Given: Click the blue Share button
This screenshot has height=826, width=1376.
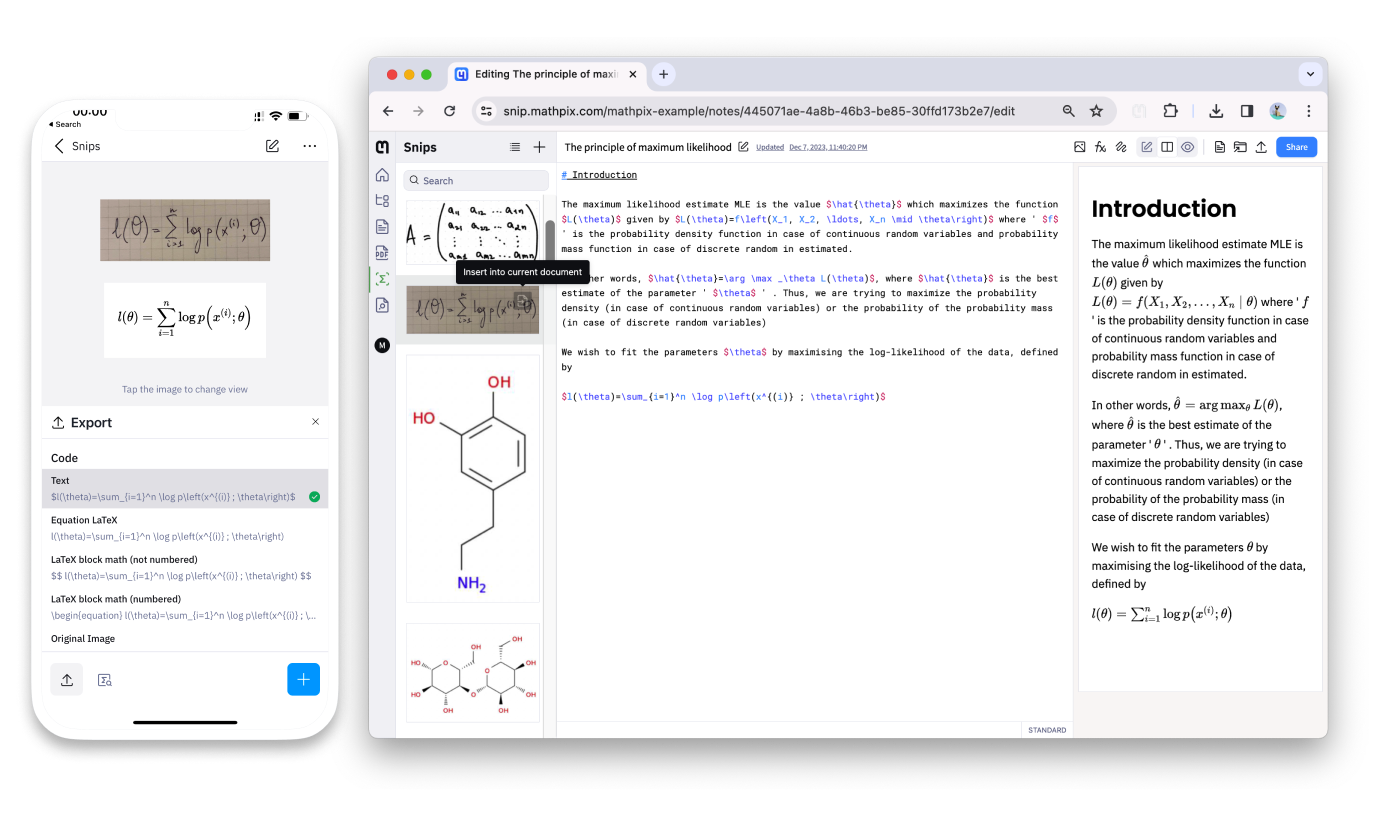Looking at the screenshot, I should (1296, 146).
